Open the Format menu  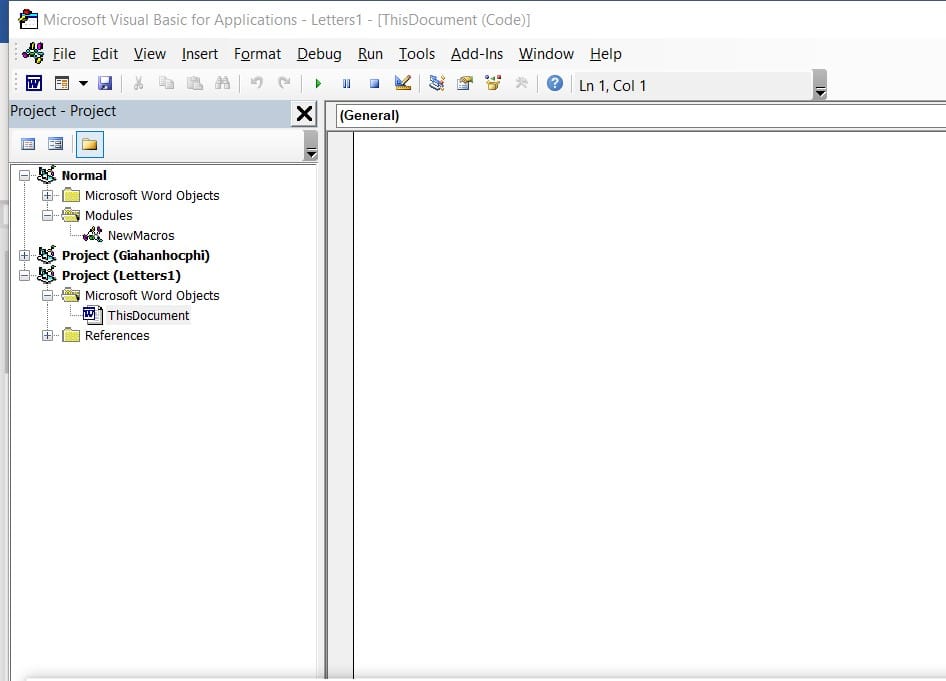(257, 54)
